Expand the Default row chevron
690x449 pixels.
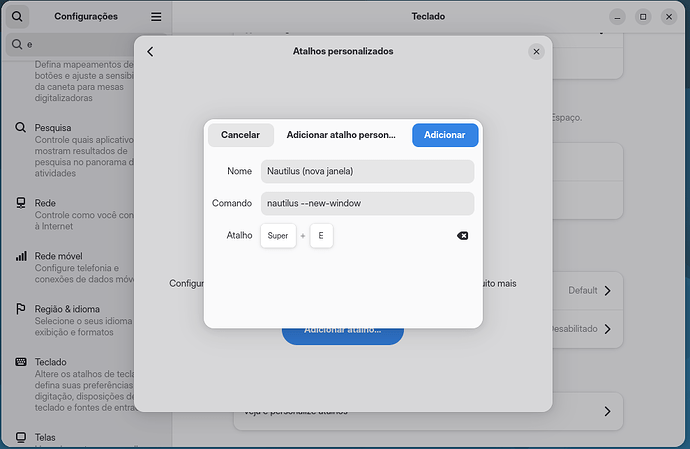(608, 291)
